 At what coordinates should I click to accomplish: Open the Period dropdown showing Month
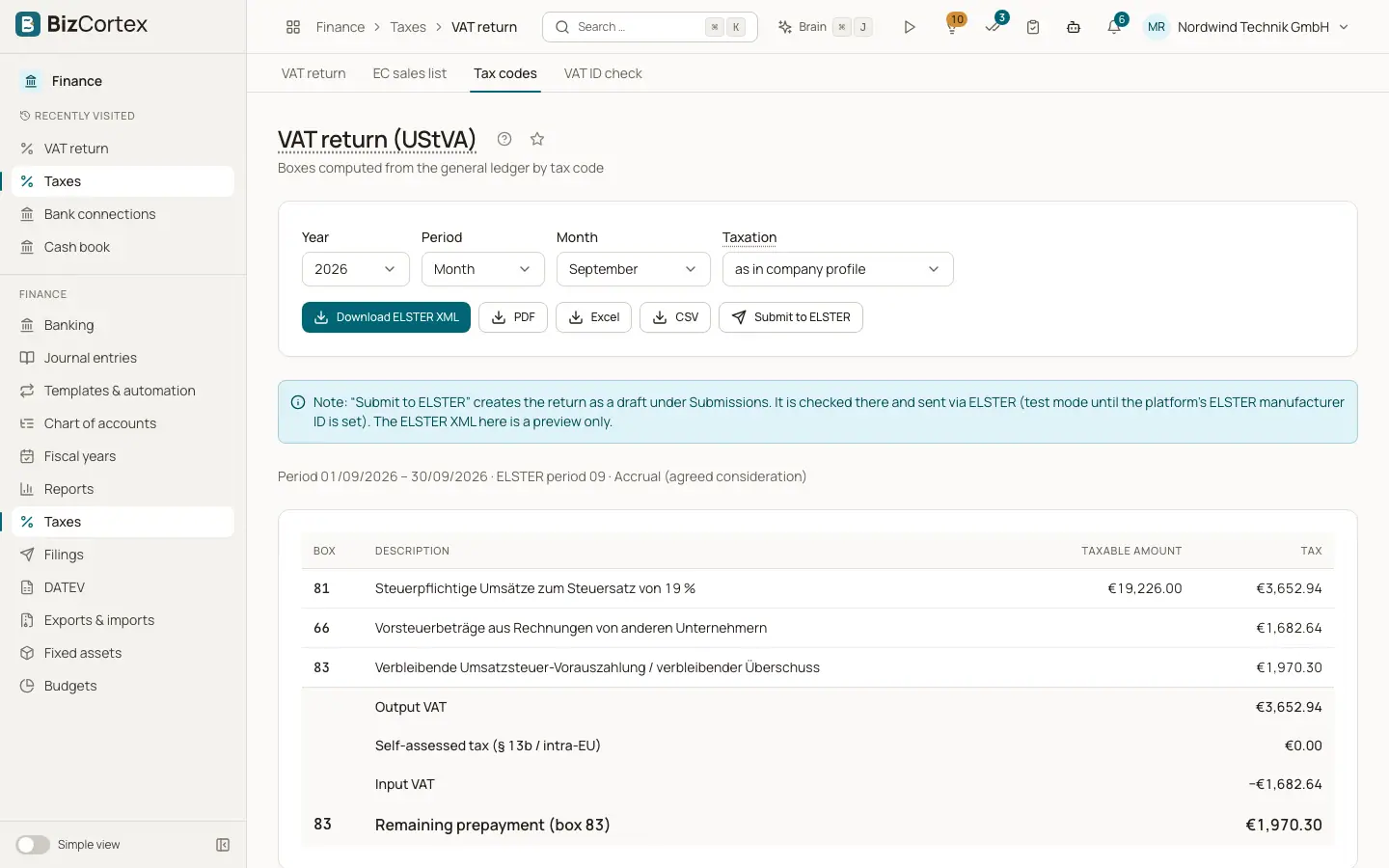pos(483,269)
